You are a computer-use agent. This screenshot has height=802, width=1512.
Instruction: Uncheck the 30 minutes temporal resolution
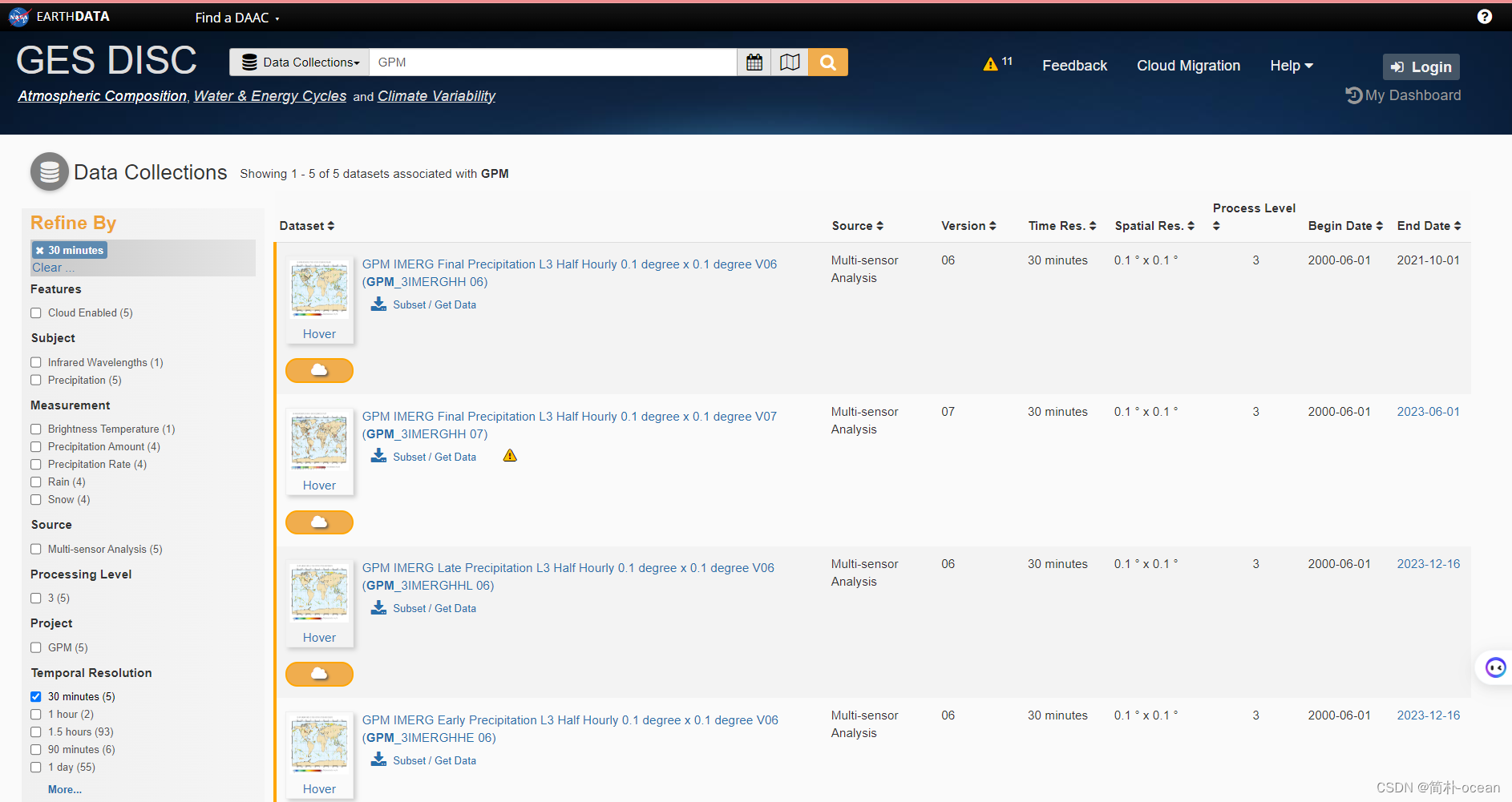(x=36, y=696)
